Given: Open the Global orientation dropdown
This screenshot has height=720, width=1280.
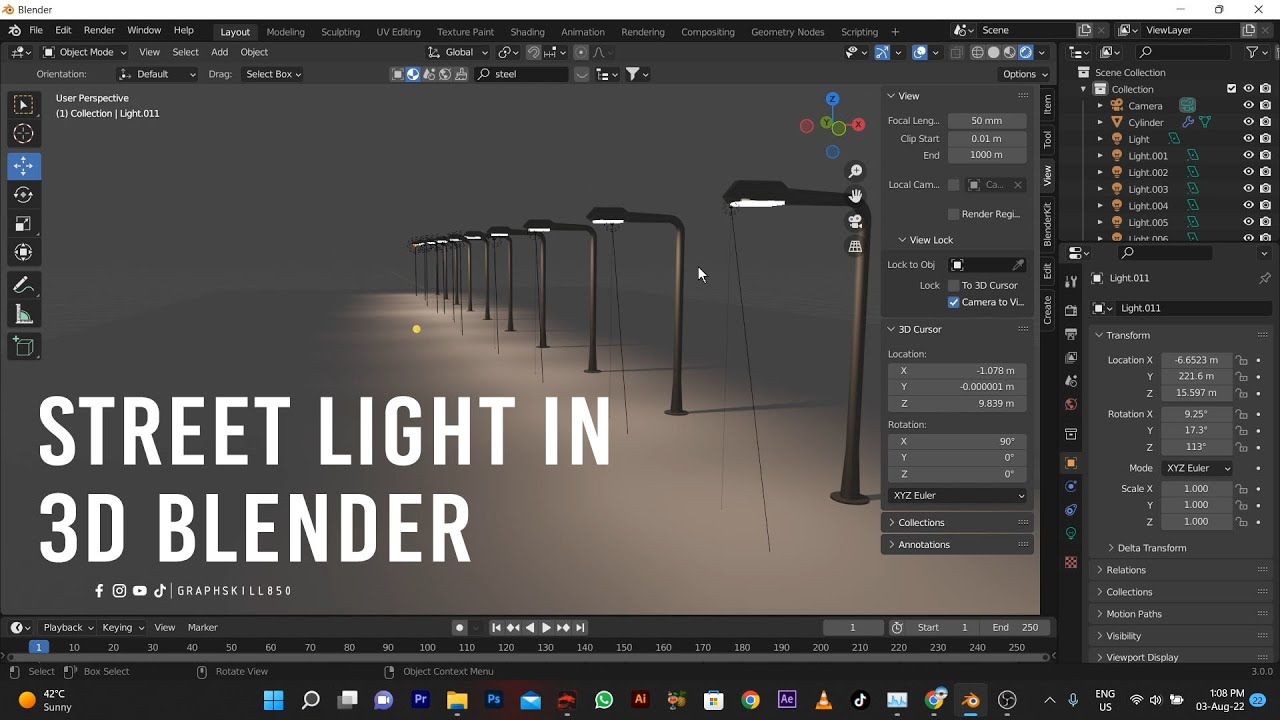Looking at the screenshot, I should pos(458,52).
